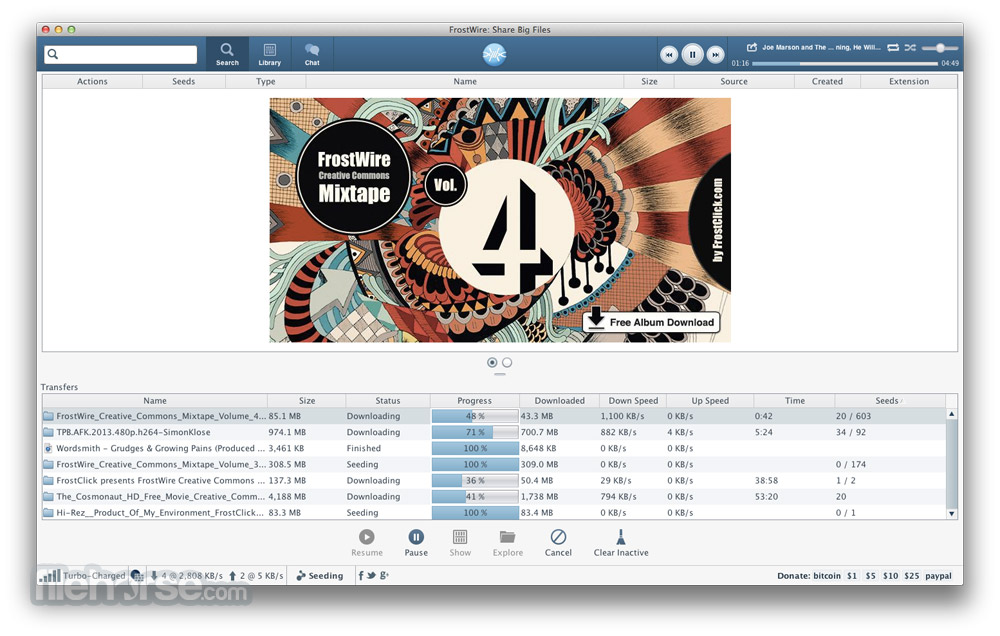1000x636 pixels.
Task: Click folder icon of FrostWire_Creative_Commons_Mixtape_Volume_4 transfer
Action: [x=48, y=416]
